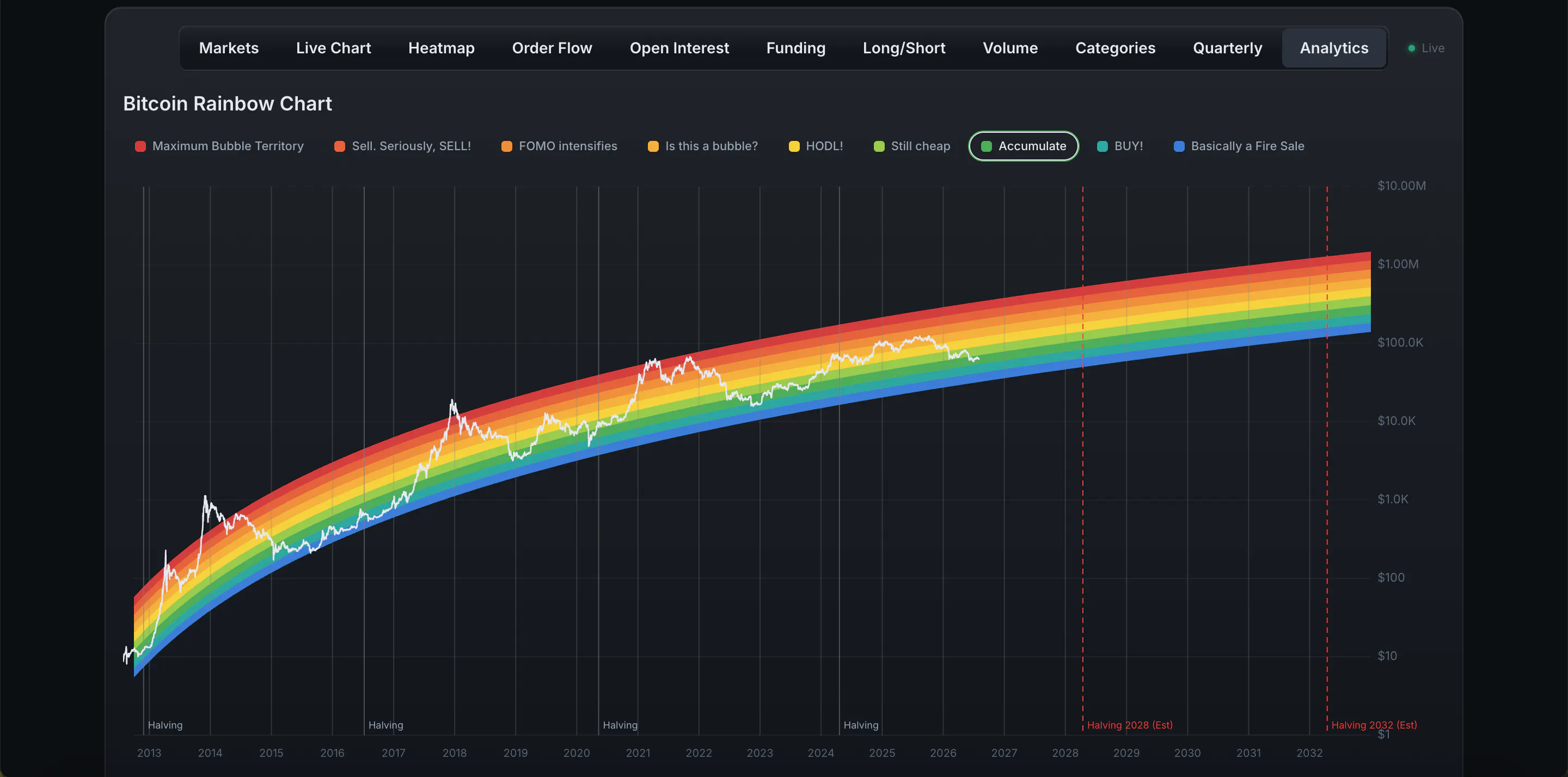Go to the Order Flow tab

tap(552, 48)
